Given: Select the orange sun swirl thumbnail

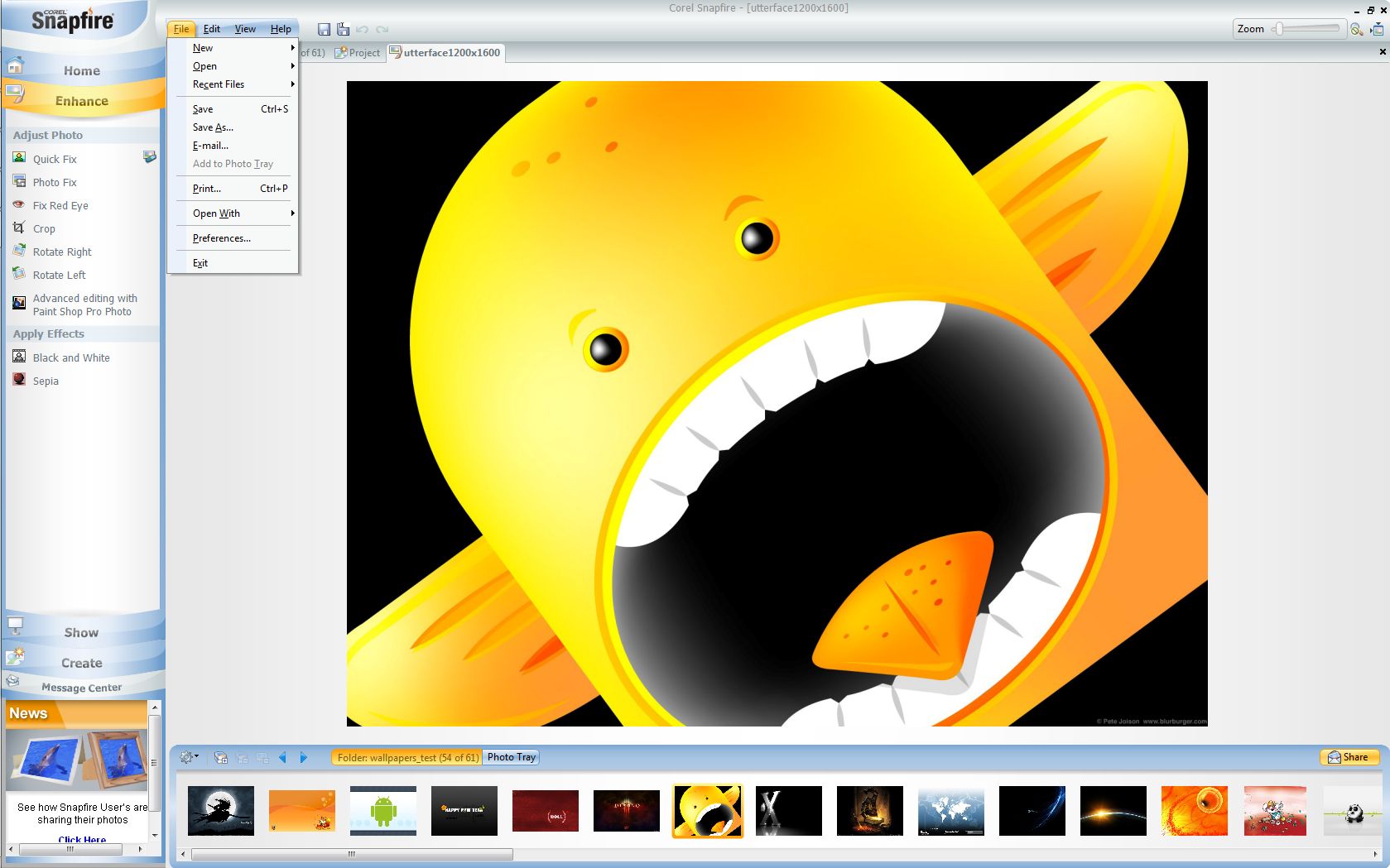Looking at the screenshot, I should [x=1195, y=811].
